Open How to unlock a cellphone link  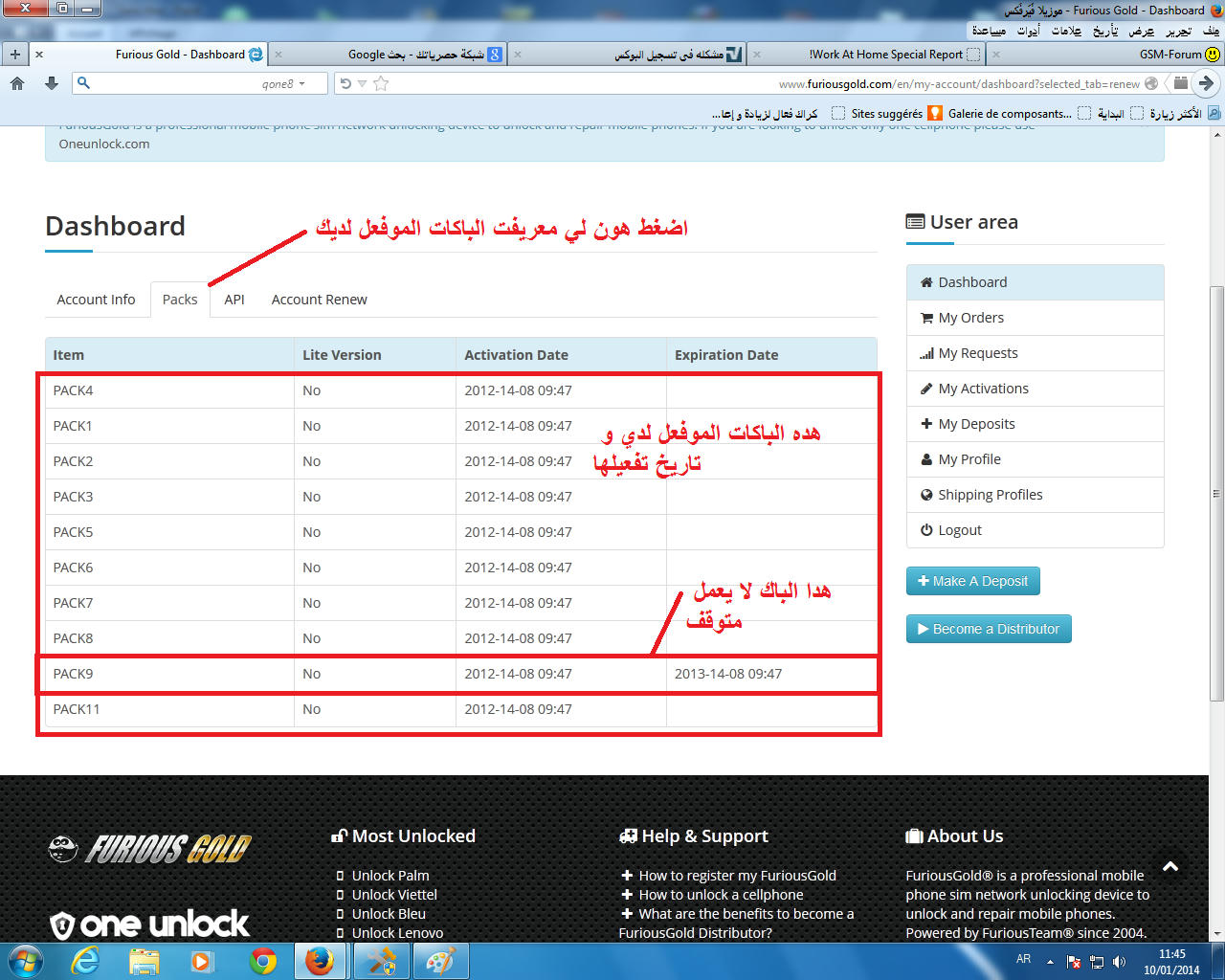click(721, 895)
